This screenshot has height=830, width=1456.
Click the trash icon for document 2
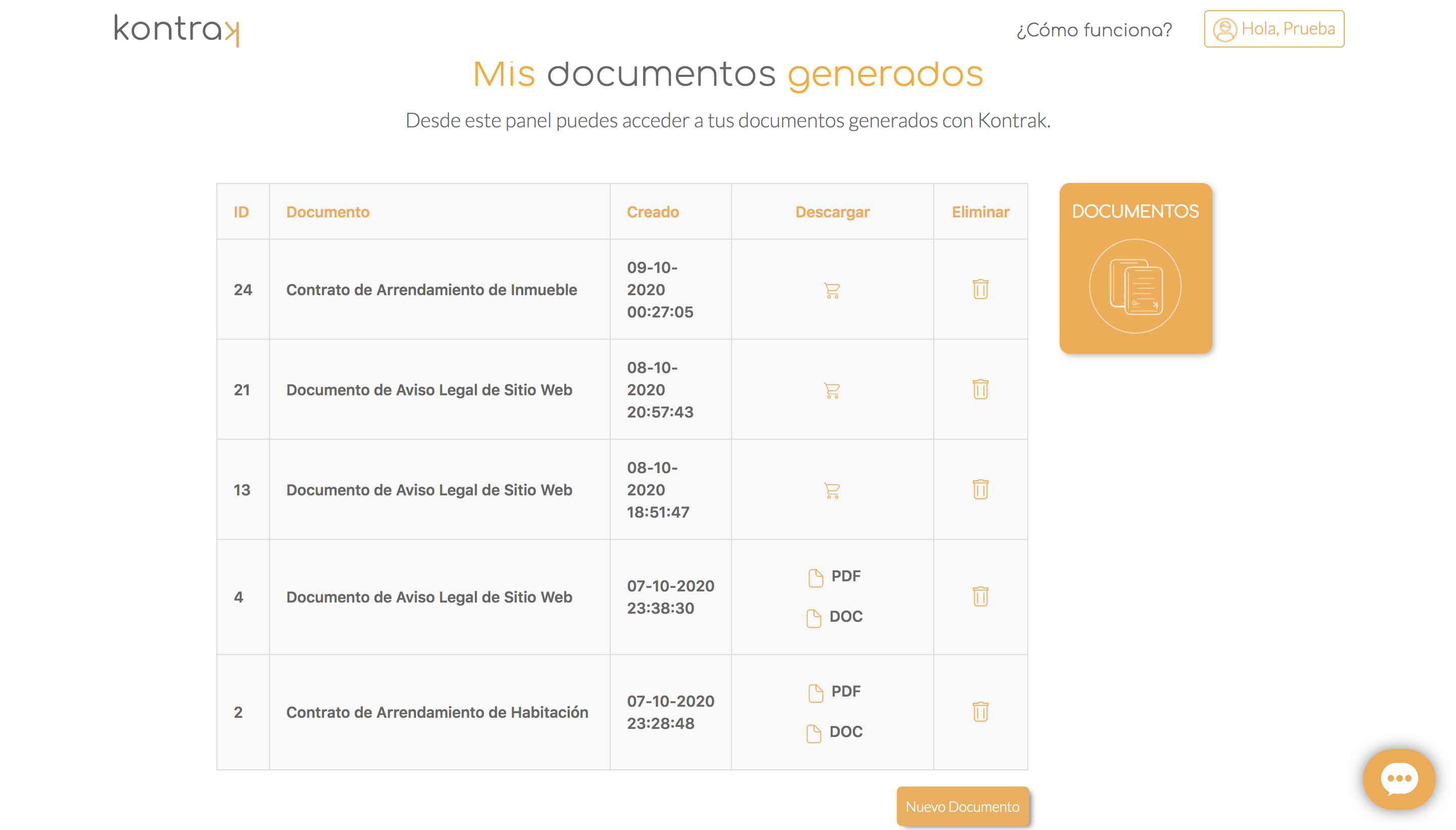tap(980, 711)
